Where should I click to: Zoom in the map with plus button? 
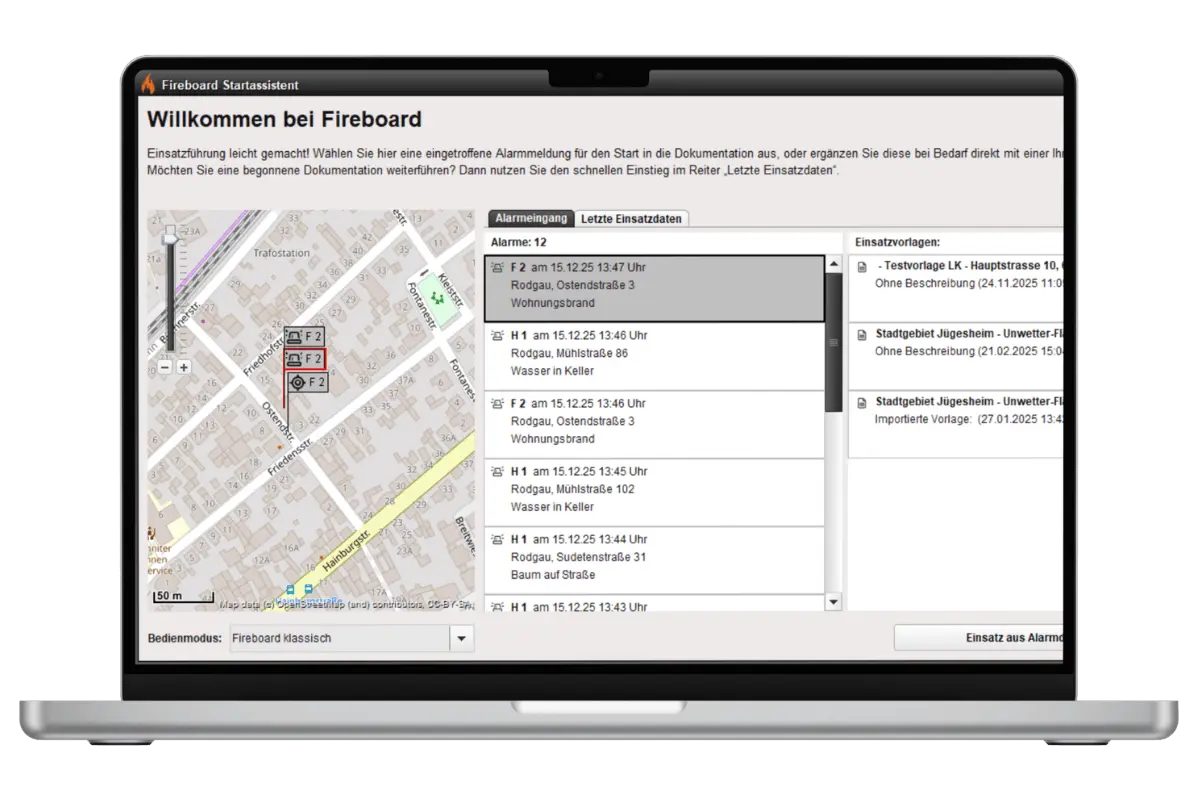pyautogui.click(x=184, y=367)
